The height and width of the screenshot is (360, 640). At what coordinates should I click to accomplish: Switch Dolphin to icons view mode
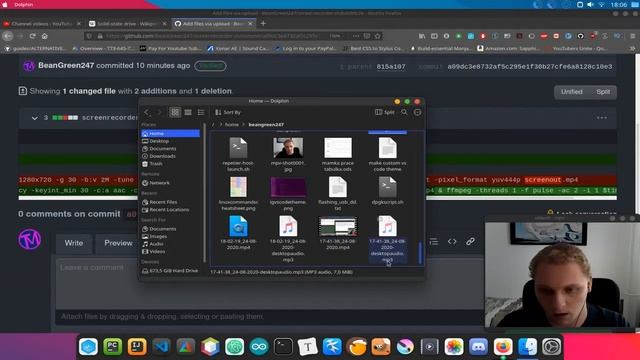(175, 112)
